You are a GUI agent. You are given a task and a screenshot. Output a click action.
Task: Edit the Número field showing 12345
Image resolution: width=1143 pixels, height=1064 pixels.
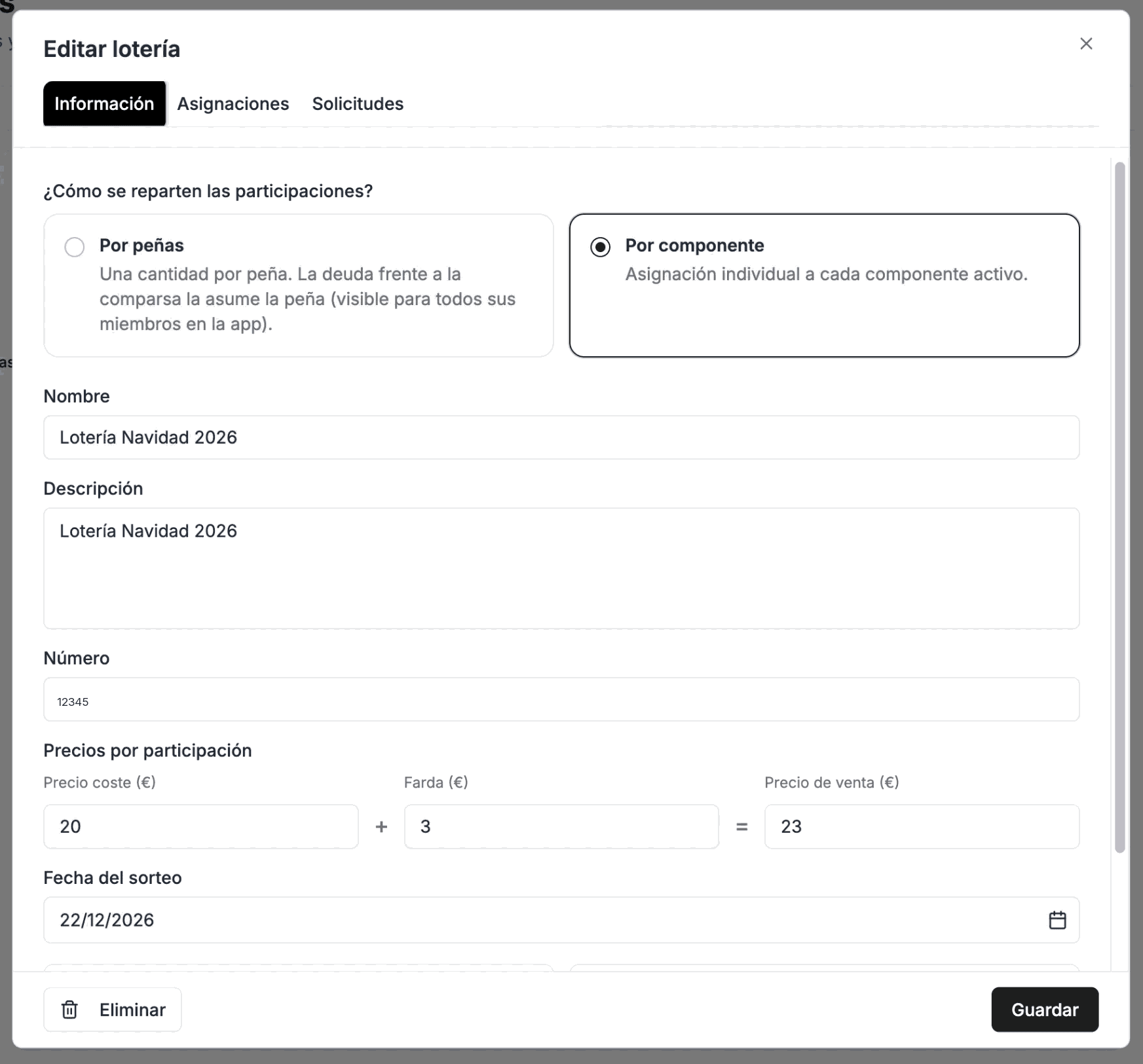pyautogui.click(x=561, y=699)
